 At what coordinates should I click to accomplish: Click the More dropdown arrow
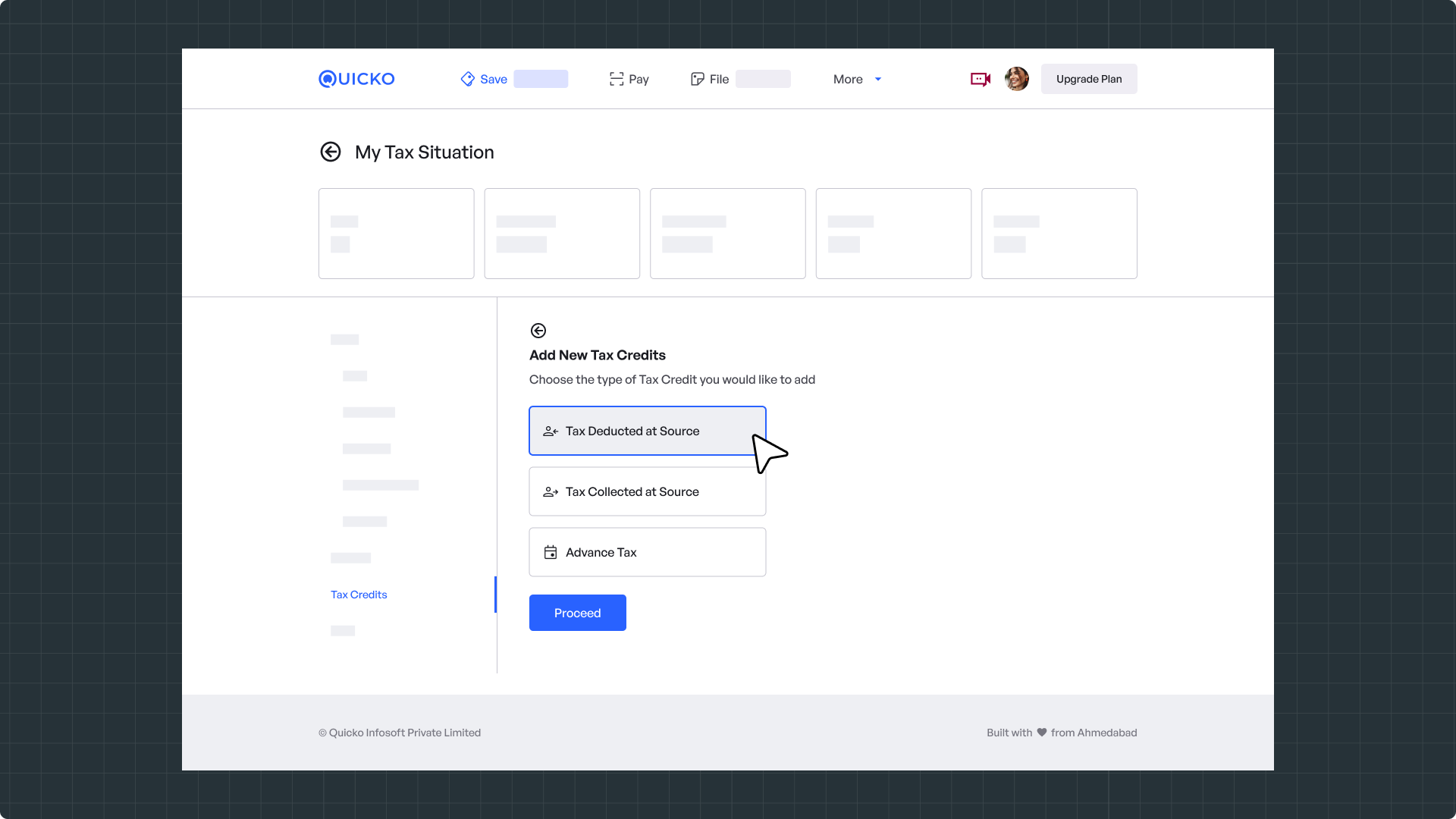878,79
